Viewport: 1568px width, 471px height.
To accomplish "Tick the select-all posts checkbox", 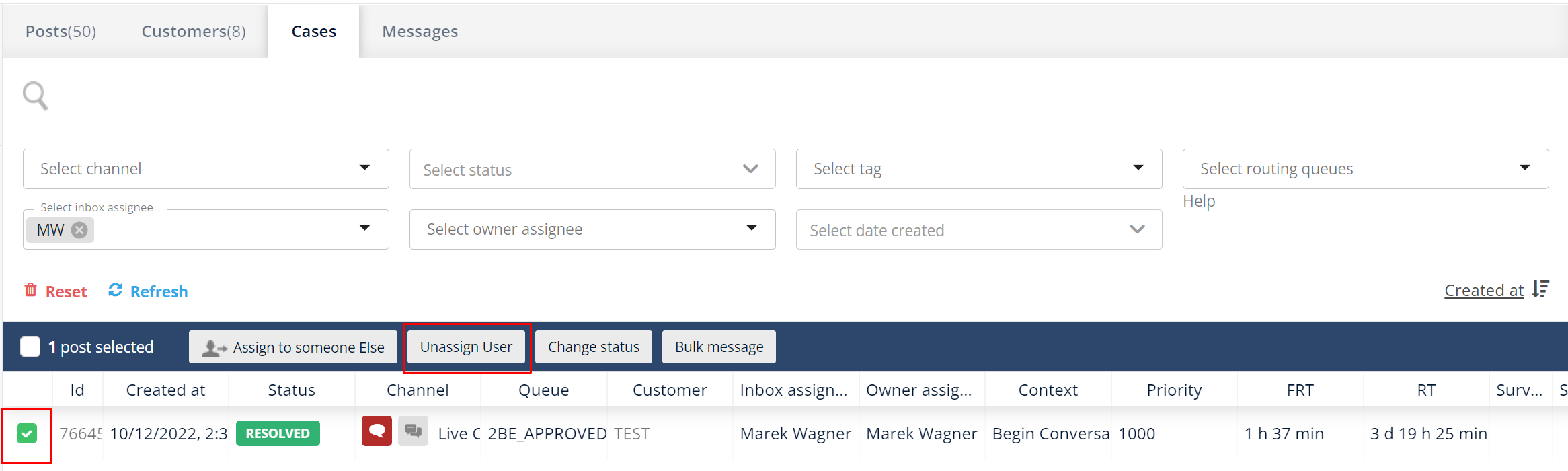I will click(30, 347).
